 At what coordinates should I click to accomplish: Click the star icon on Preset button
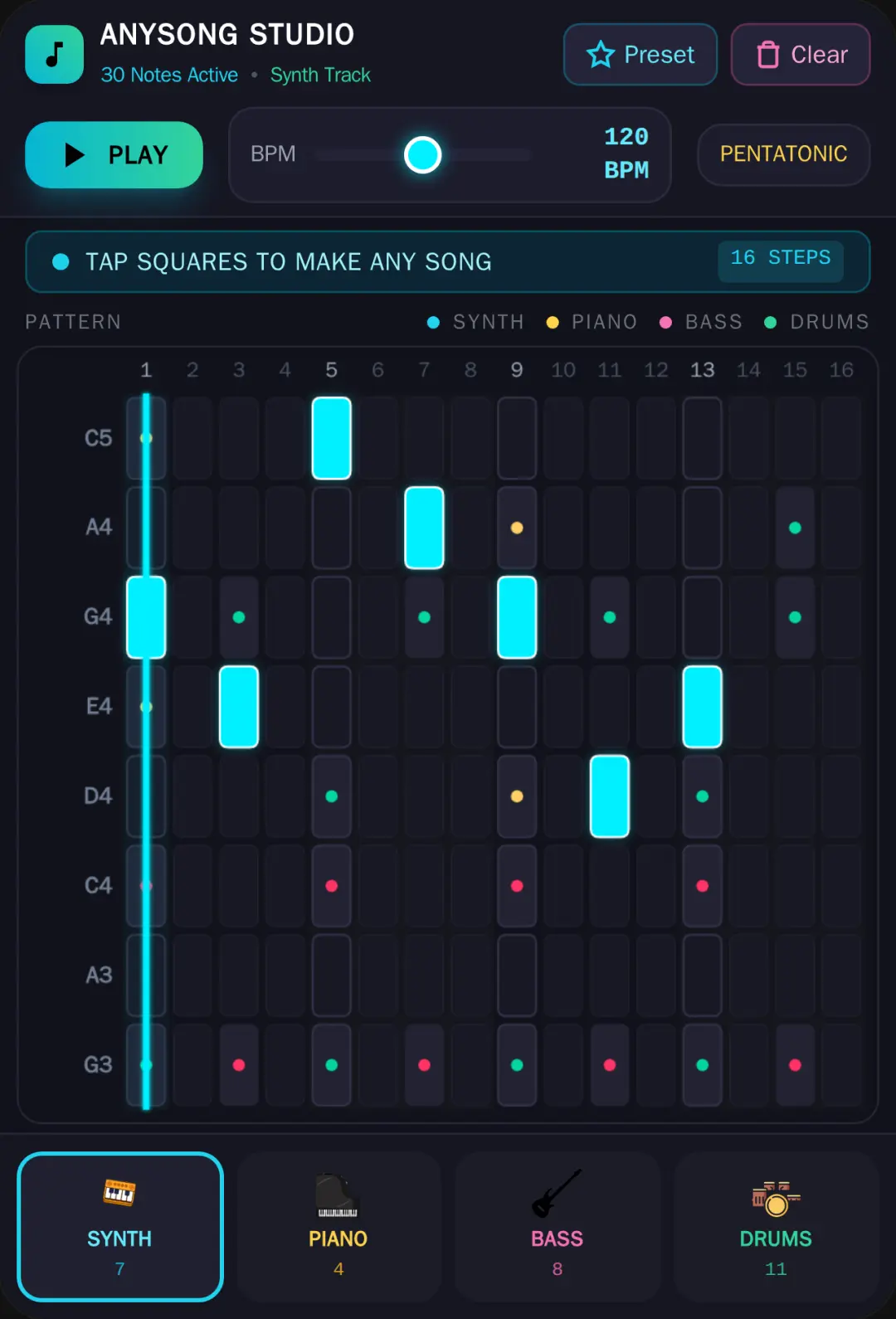601,55
